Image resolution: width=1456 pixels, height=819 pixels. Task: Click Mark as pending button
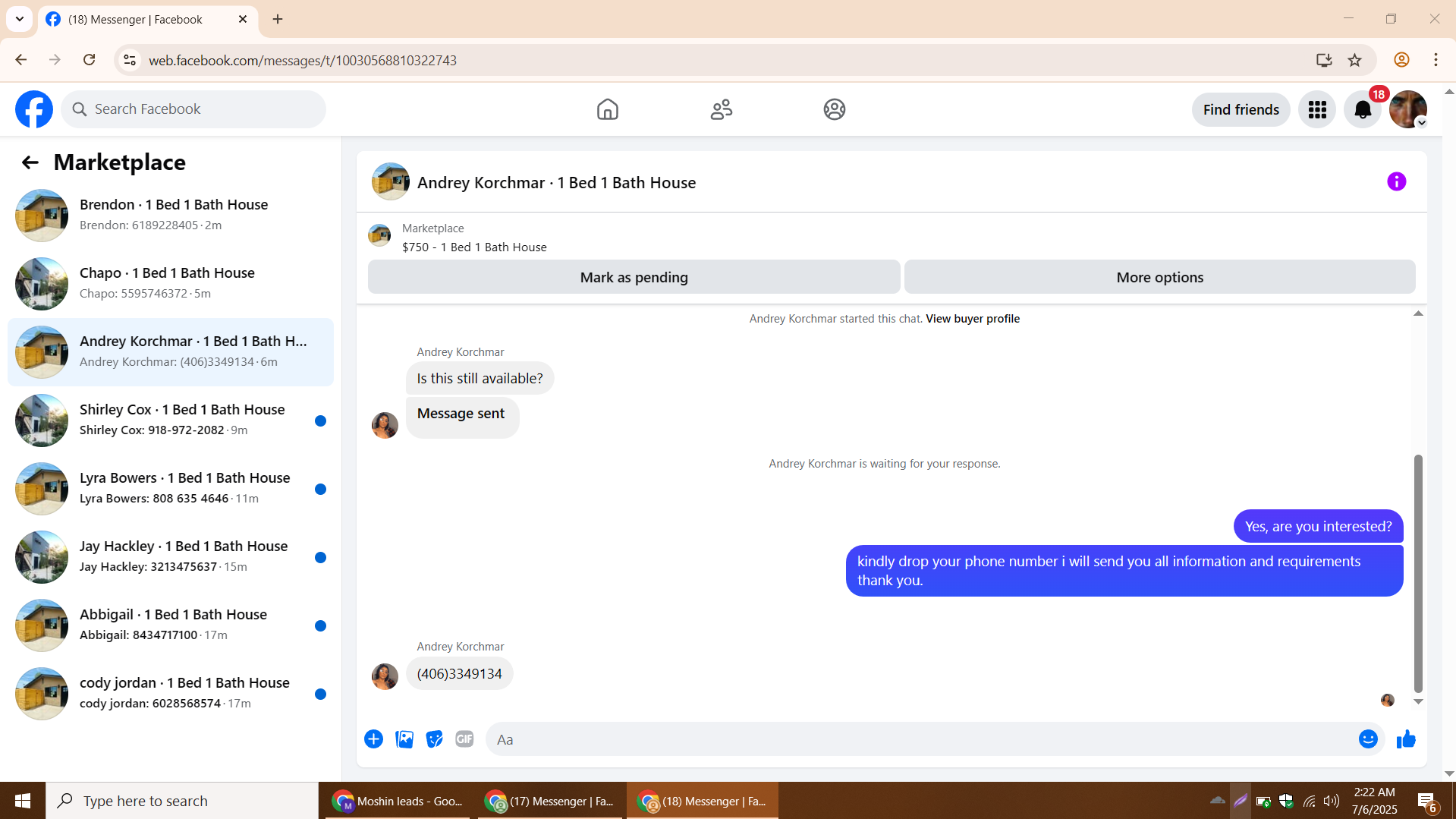tap(634, 277)
